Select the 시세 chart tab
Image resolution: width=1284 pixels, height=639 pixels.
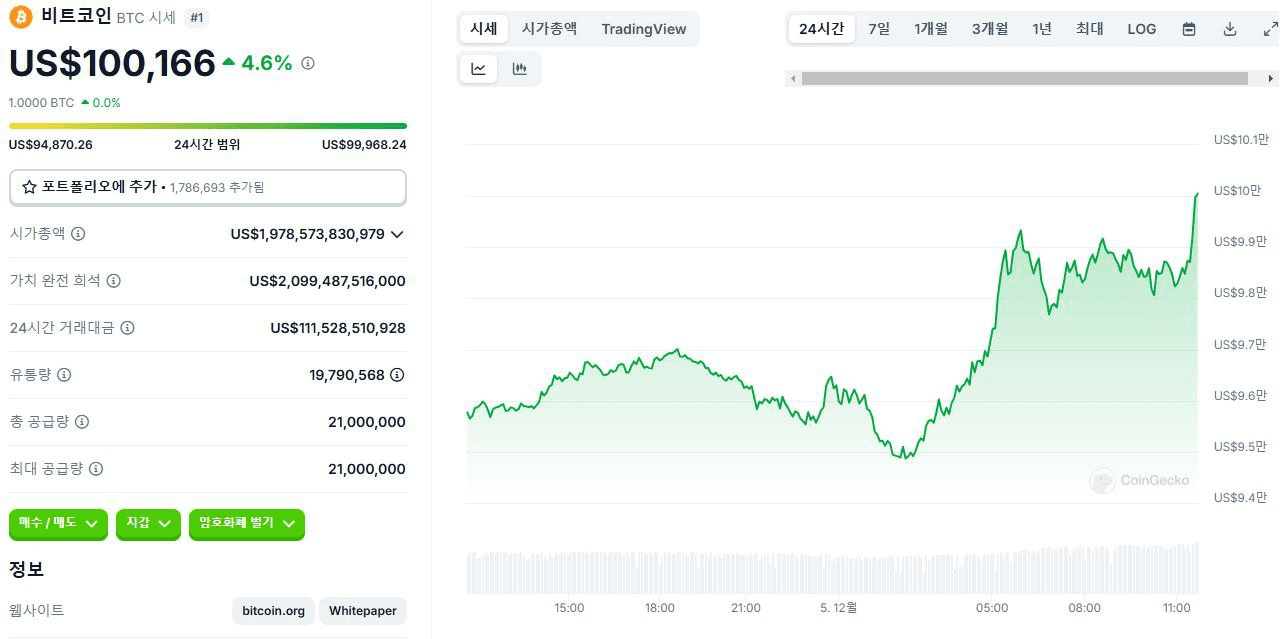coord(484,29)
